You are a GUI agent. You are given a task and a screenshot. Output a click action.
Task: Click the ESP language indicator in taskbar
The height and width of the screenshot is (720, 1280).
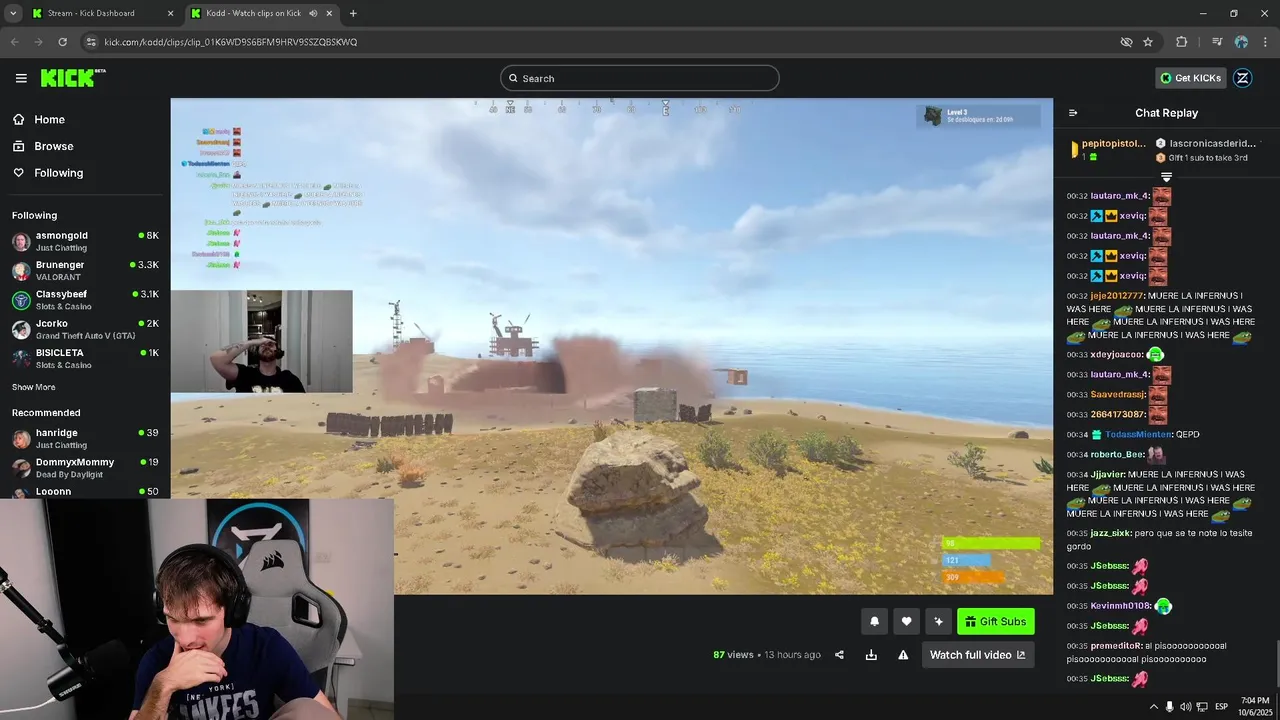(1221, 707)
